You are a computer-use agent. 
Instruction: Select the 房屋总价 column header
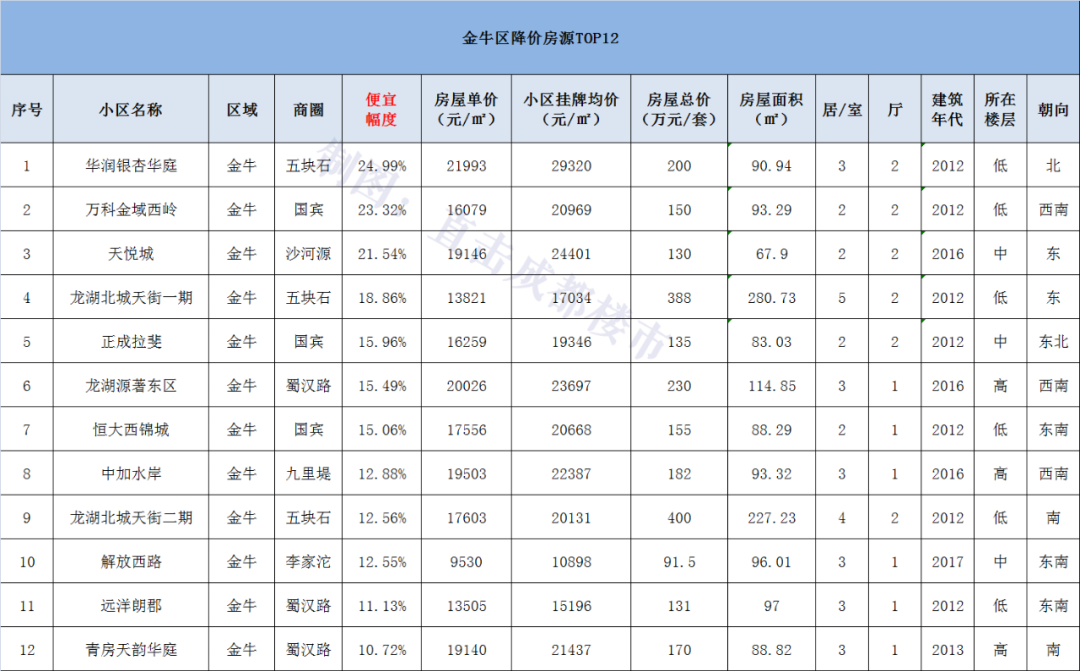[x=678, y=110]
